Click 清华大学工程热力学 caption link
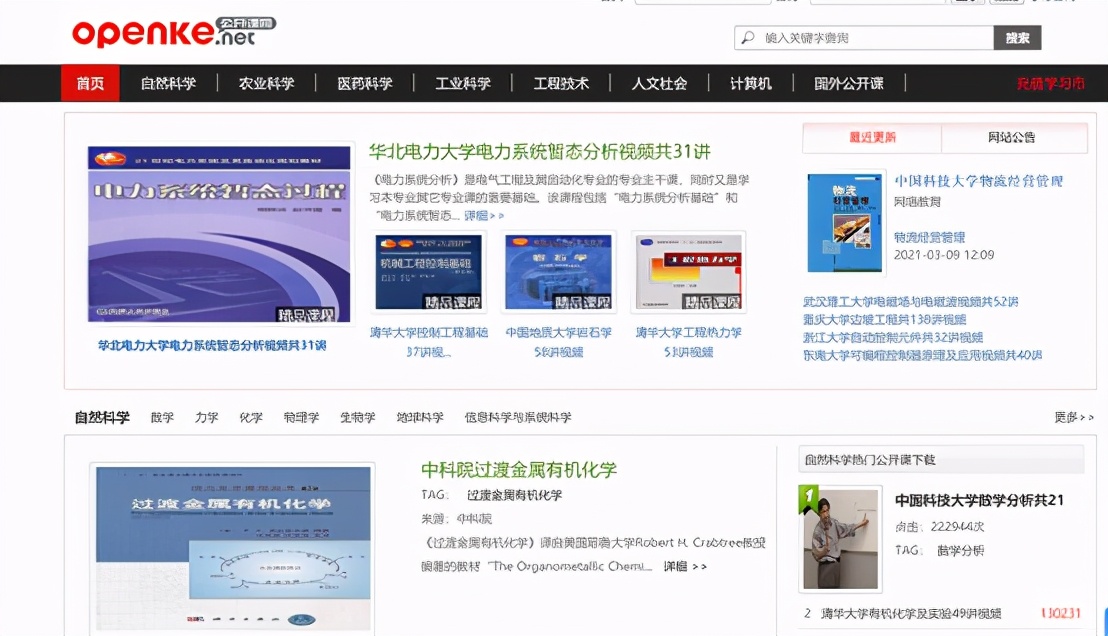Screen dimensions: 1108x636 tap(688, 341)
